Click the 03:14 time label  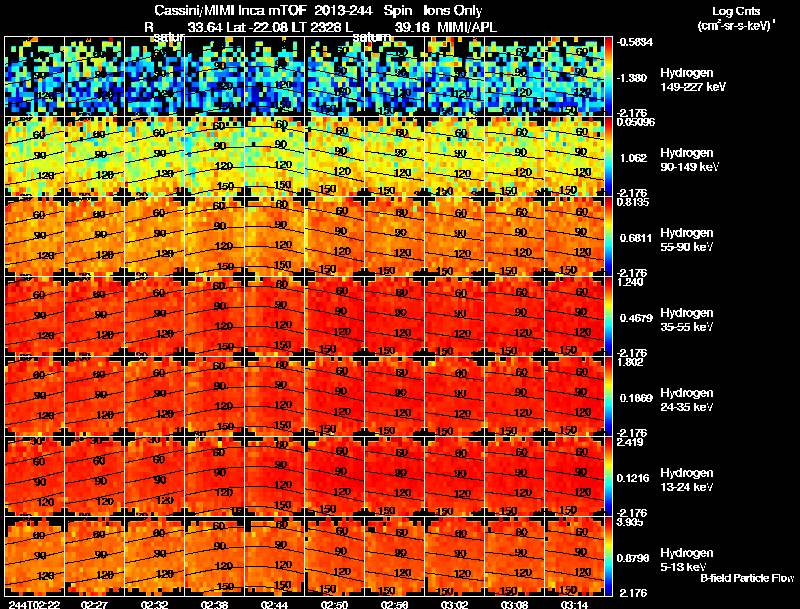(574, 604)
